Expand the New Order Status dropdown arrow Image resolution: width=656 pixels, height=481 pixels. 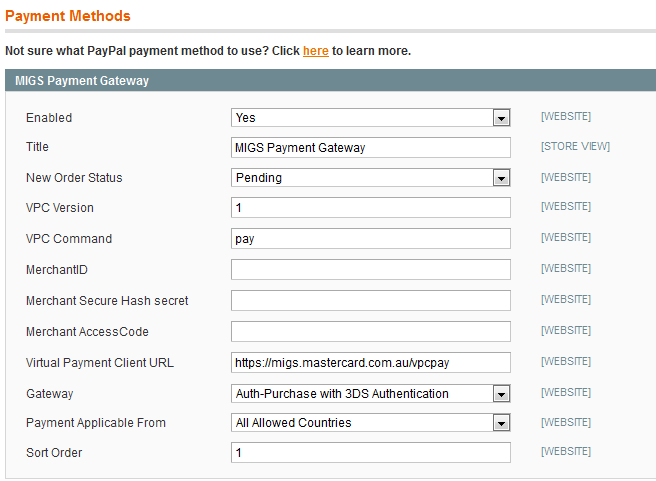[x=501, y=178]
